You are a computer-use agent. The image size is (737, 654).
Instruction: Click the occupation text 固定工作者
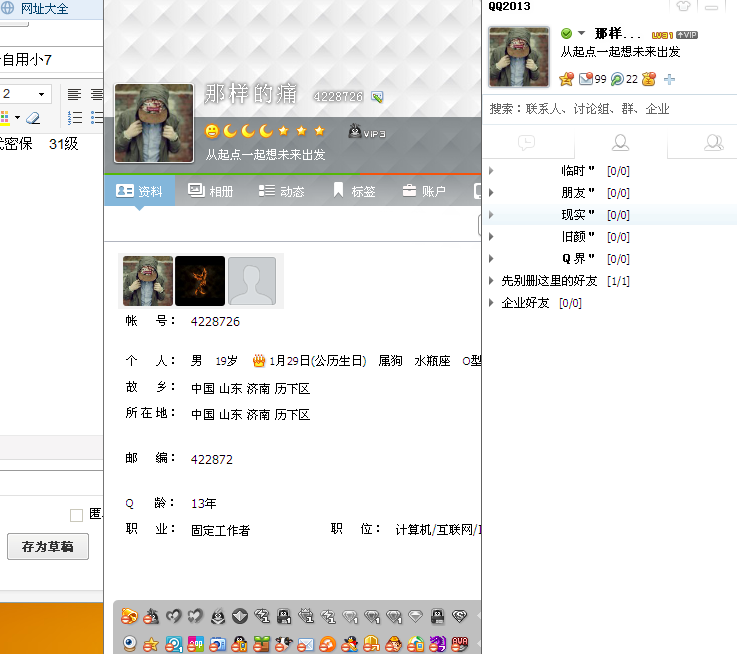[x=220, y=530]
